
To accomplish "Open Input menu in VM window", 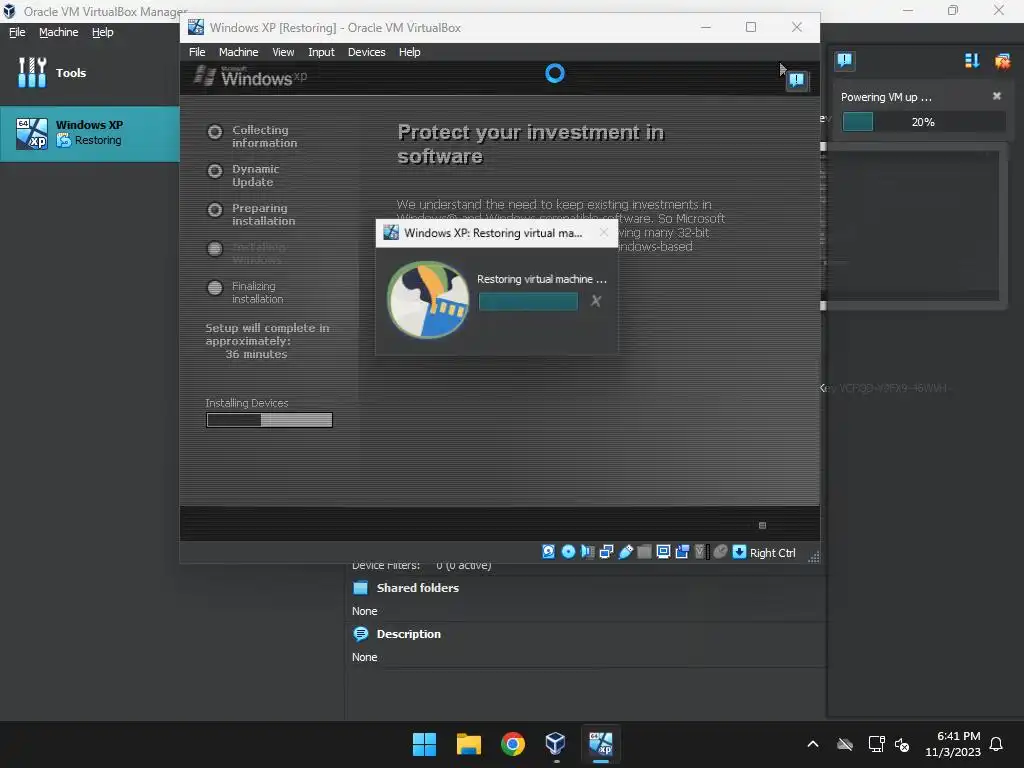I will (x=321, y=52).
